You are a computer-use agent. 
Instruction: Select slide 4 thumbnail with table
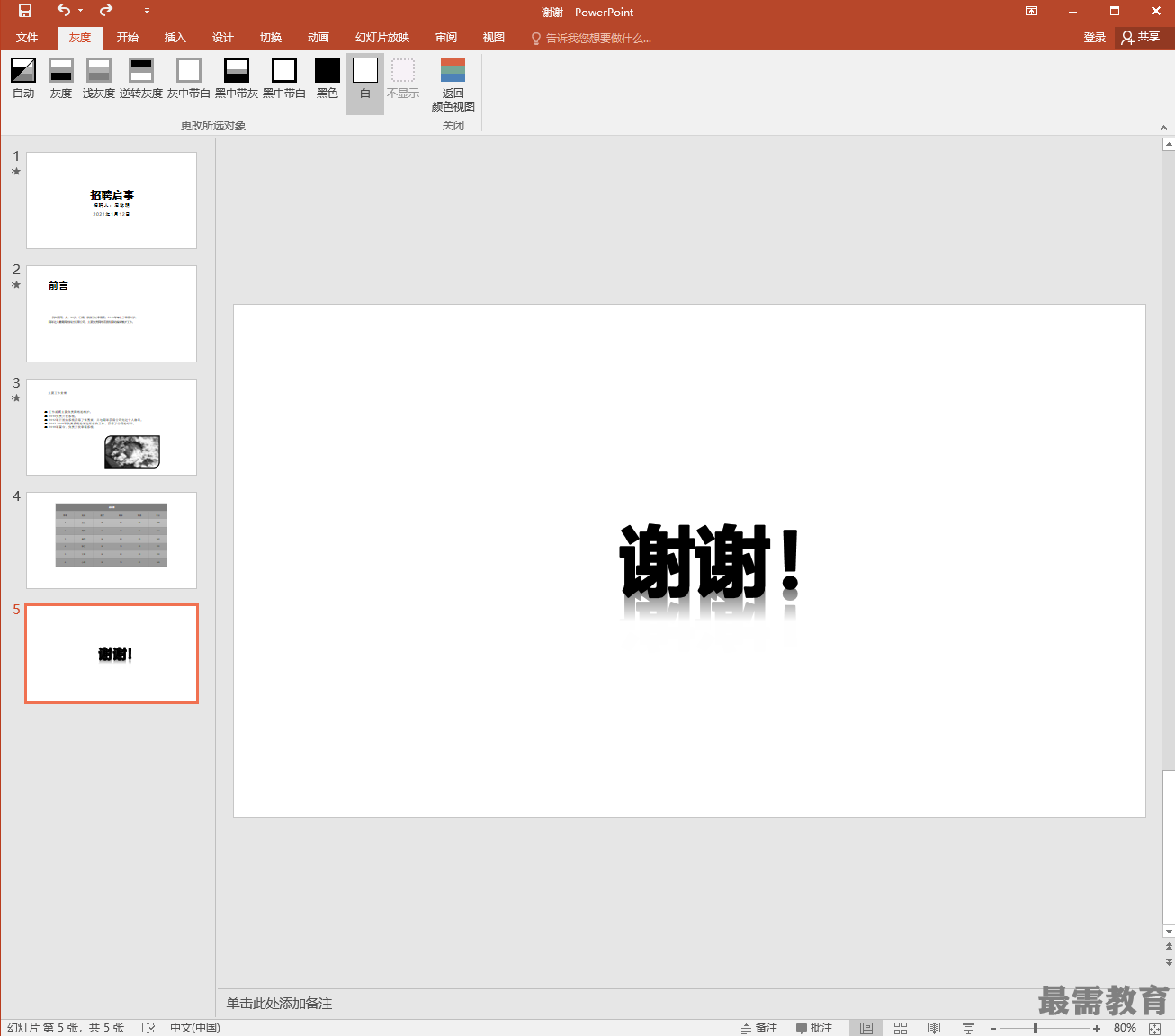(x=112, y=540)
